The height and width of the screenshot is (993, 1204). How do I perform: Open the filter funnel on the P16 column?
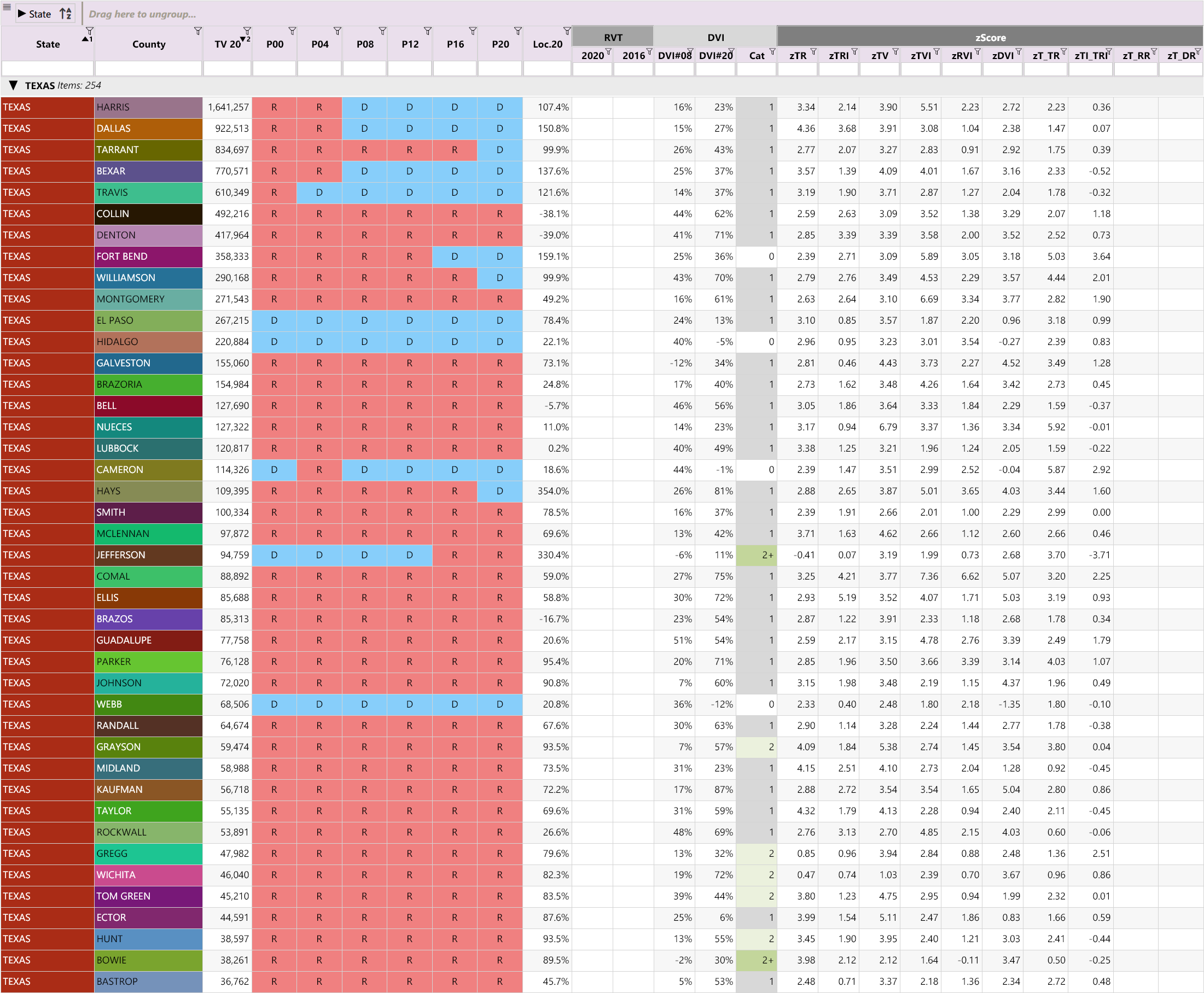(x=472, y=31)
